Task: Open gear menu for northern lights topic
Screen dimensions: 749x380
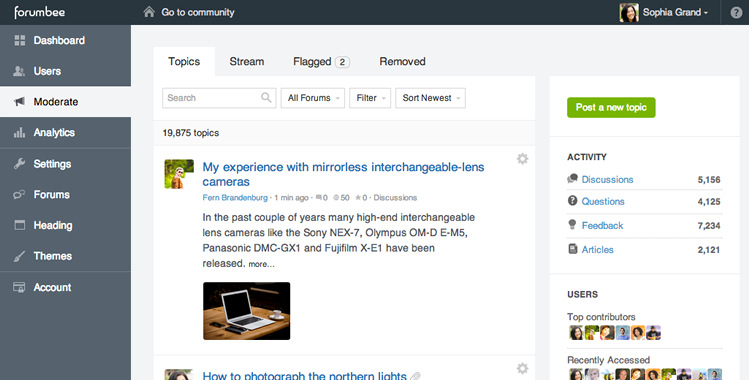Action: tap(523, 368)
